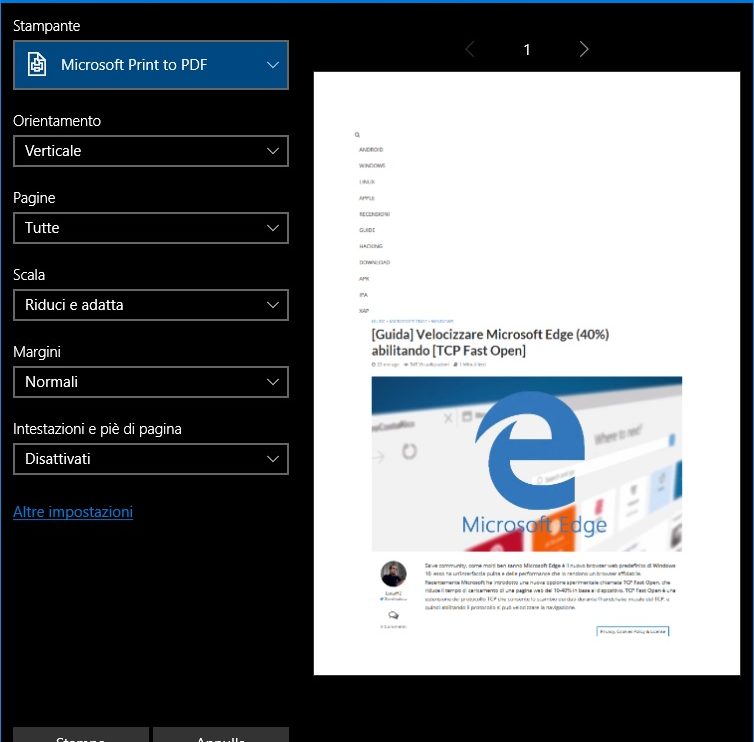Image resolution: width=754 pixels, height=742 pixels.
Task: Click the Microsoft Edge image in preview
Action: pyautogui.click(x=527, y=464)
